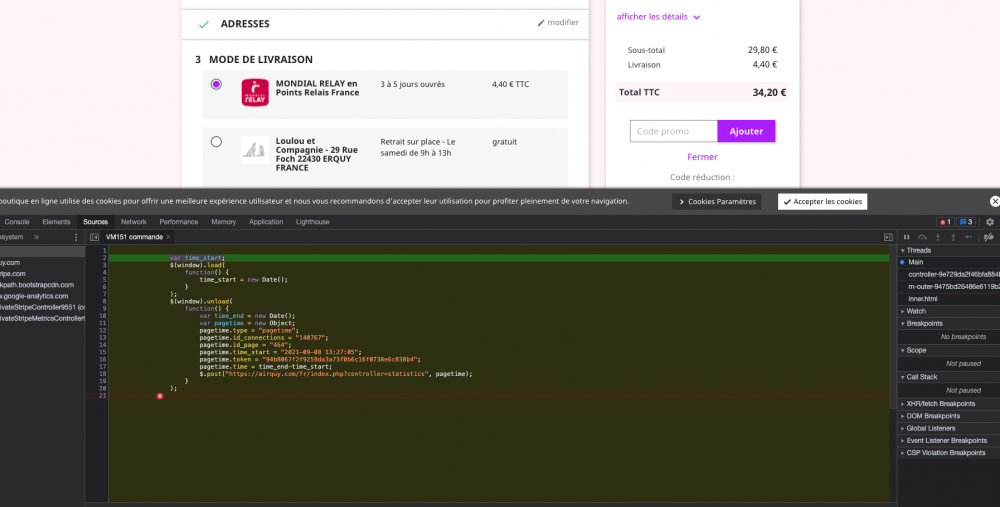This screenshot has height=507, width=1000.
Task: Pause script execution in the debugger
Action: [x=906, y=237]
